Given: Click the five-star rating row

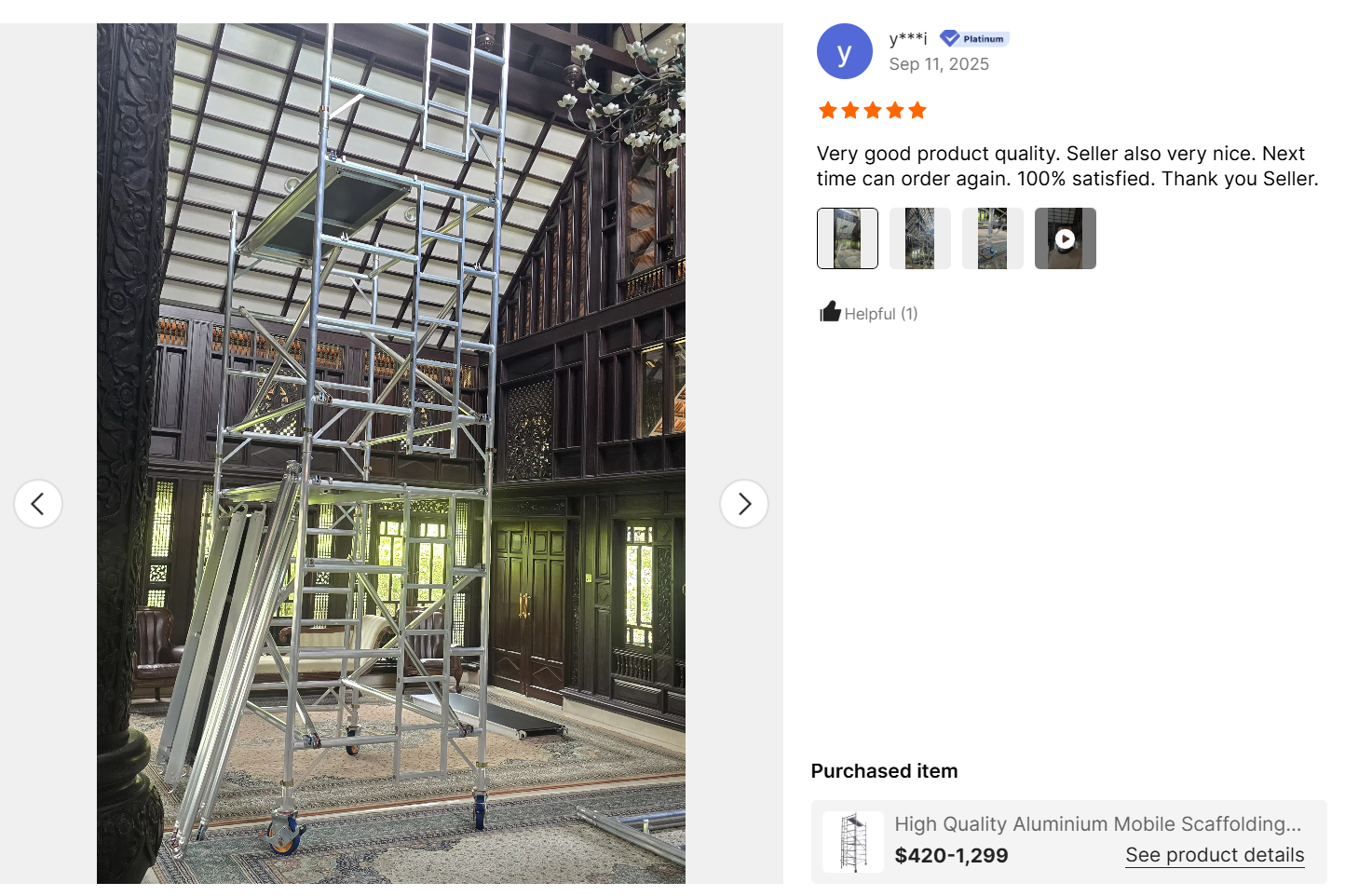Looking at the screenshot, I should pos(872,111).
